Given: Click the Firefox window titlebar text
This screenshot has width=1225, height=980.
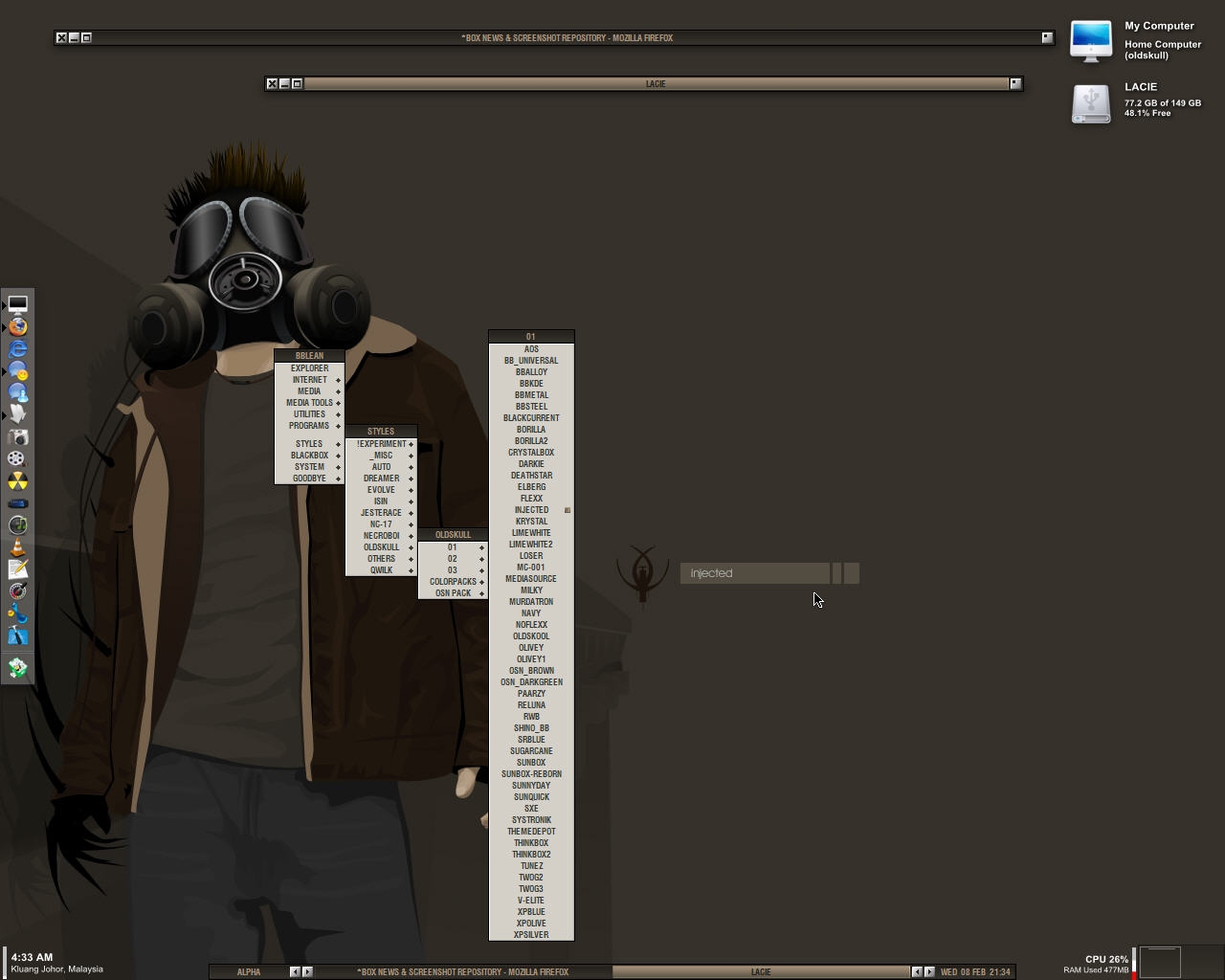Looking at the screenshot, I should tap(567, 38).
